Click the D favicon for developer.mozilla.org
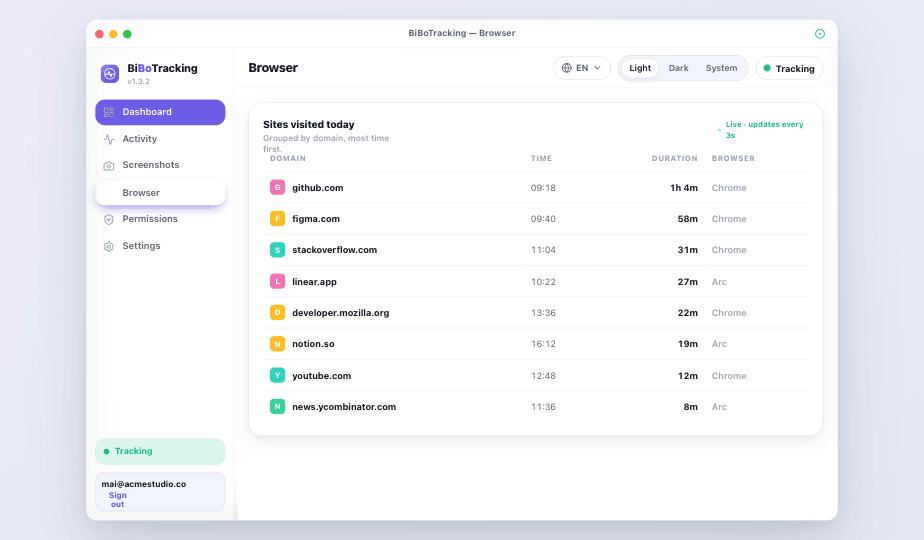924x540 pixels. tap(278, 312)
